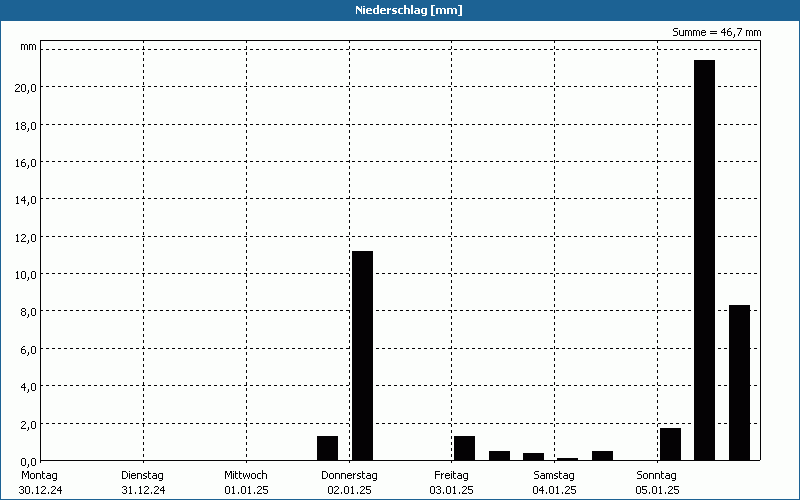Click the Samstag day label
The image size is (800, 500).
[x=554, y=476]
